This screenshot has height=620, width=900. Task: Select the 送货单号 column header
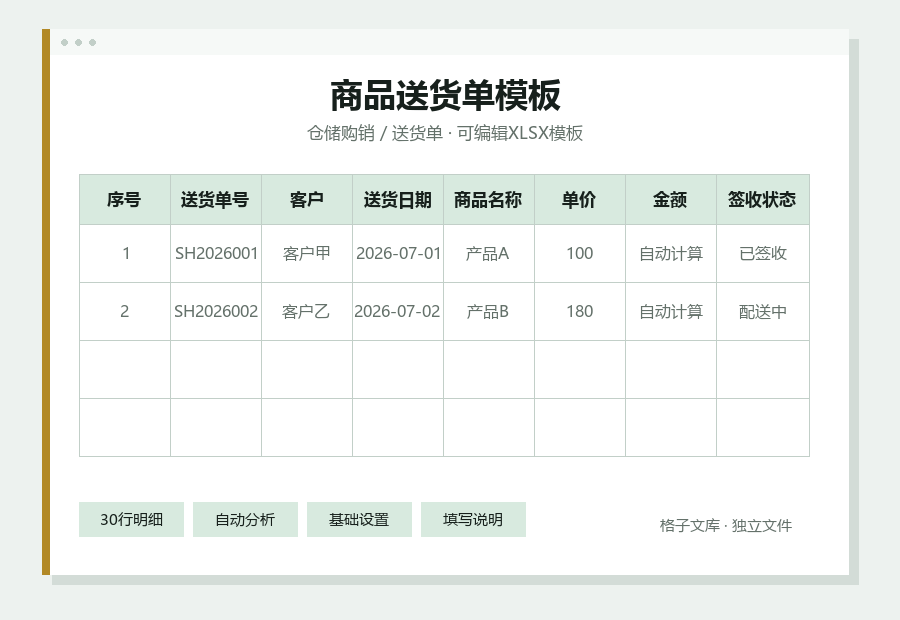pyautogui.click(x=216, y=199)
